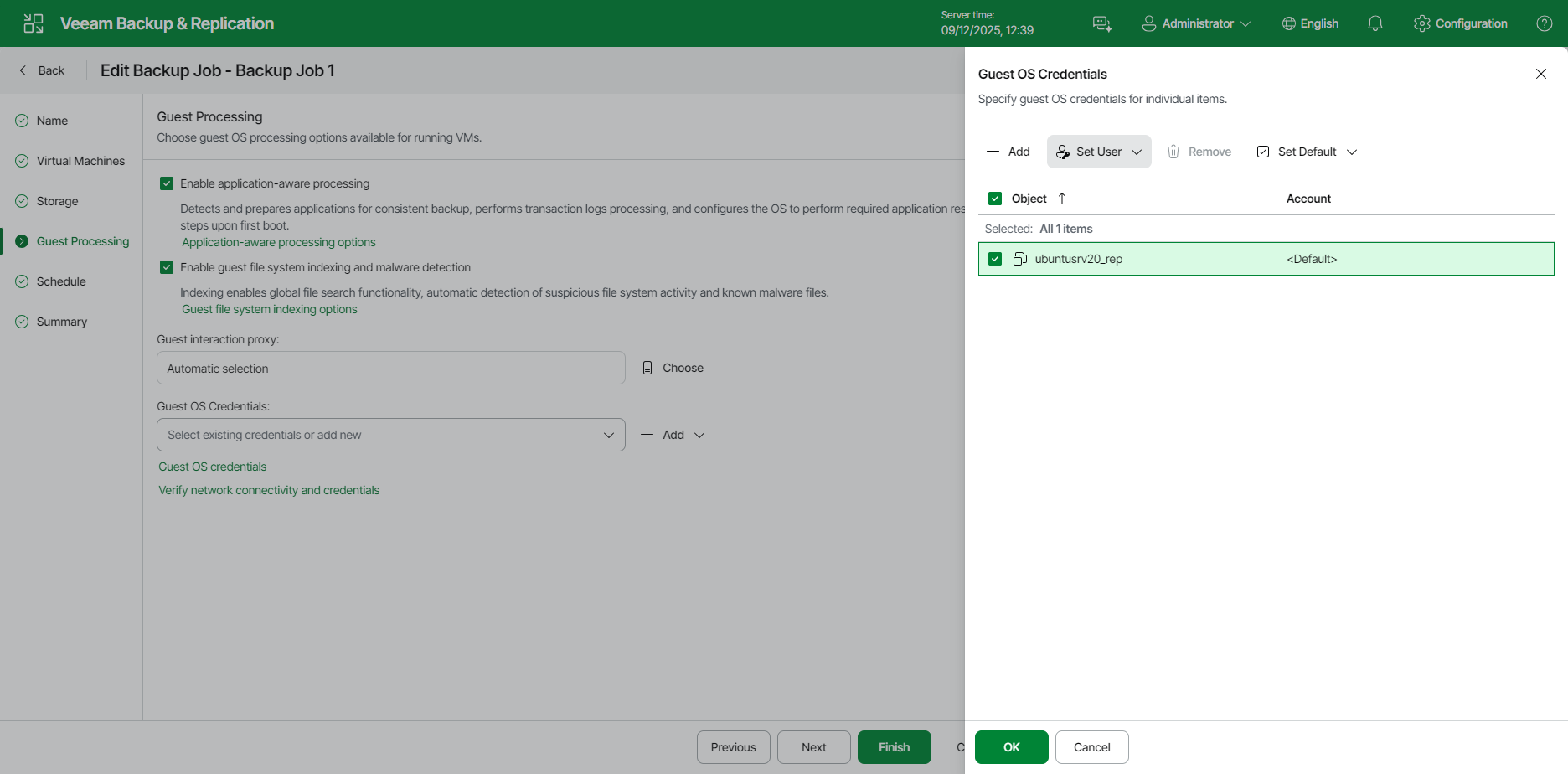Click the Configuration gear icon
This screenshot has width=1568, height=774.
pyautogui.click(x=1421, y=23)
